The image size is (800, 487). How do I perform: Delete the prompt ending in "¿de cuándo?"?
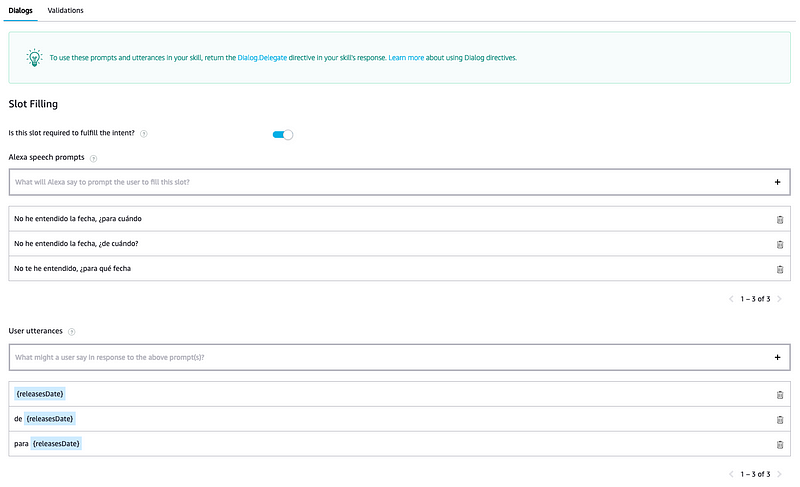[780, 244]
